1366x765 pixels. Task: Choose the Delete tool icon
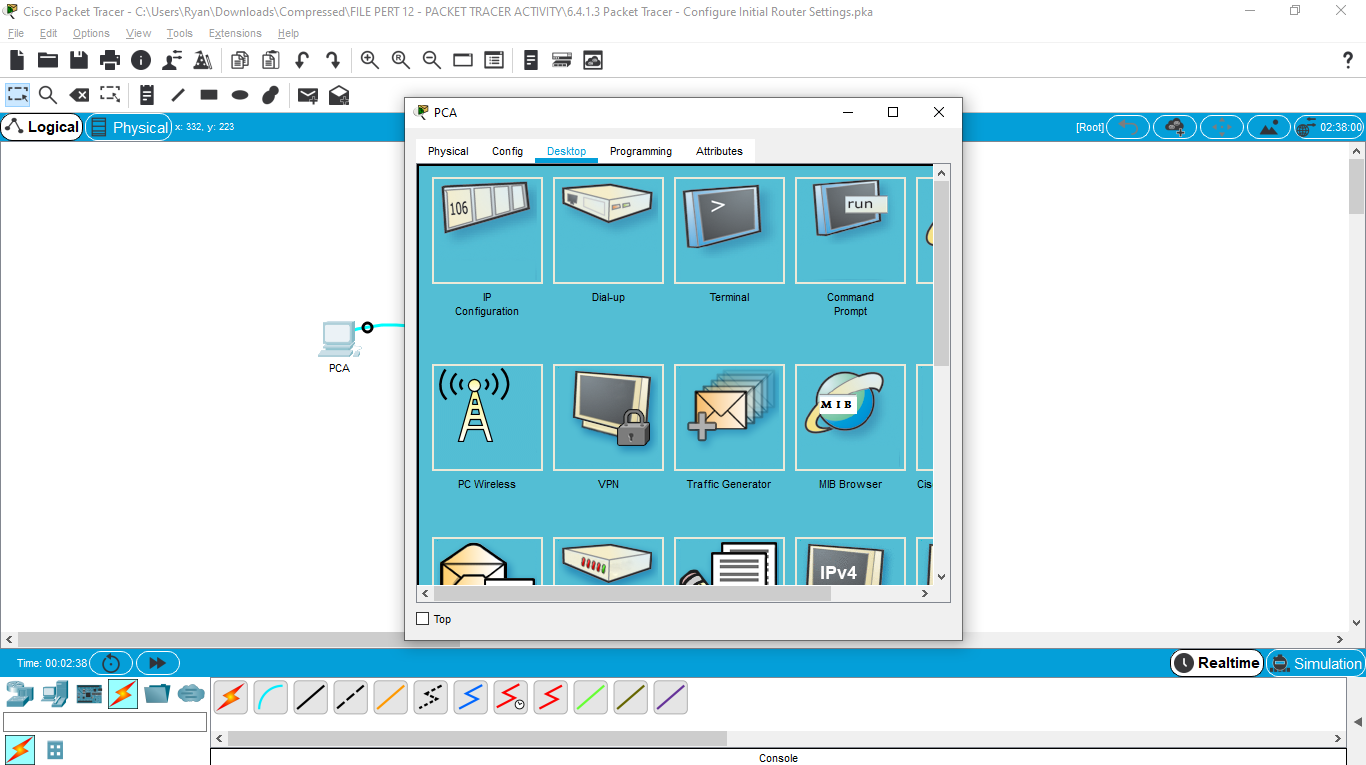point(79,95)
